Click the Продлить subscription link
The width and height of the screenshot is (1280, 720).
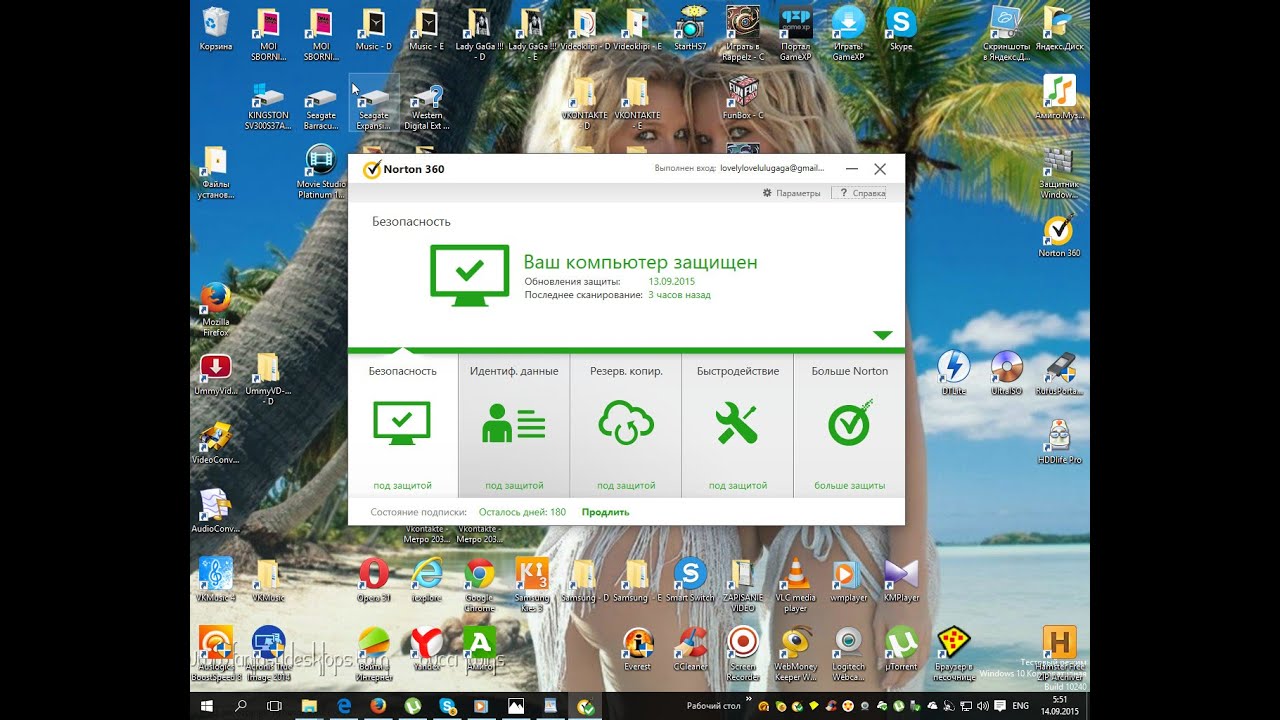(x=605, y=512)
